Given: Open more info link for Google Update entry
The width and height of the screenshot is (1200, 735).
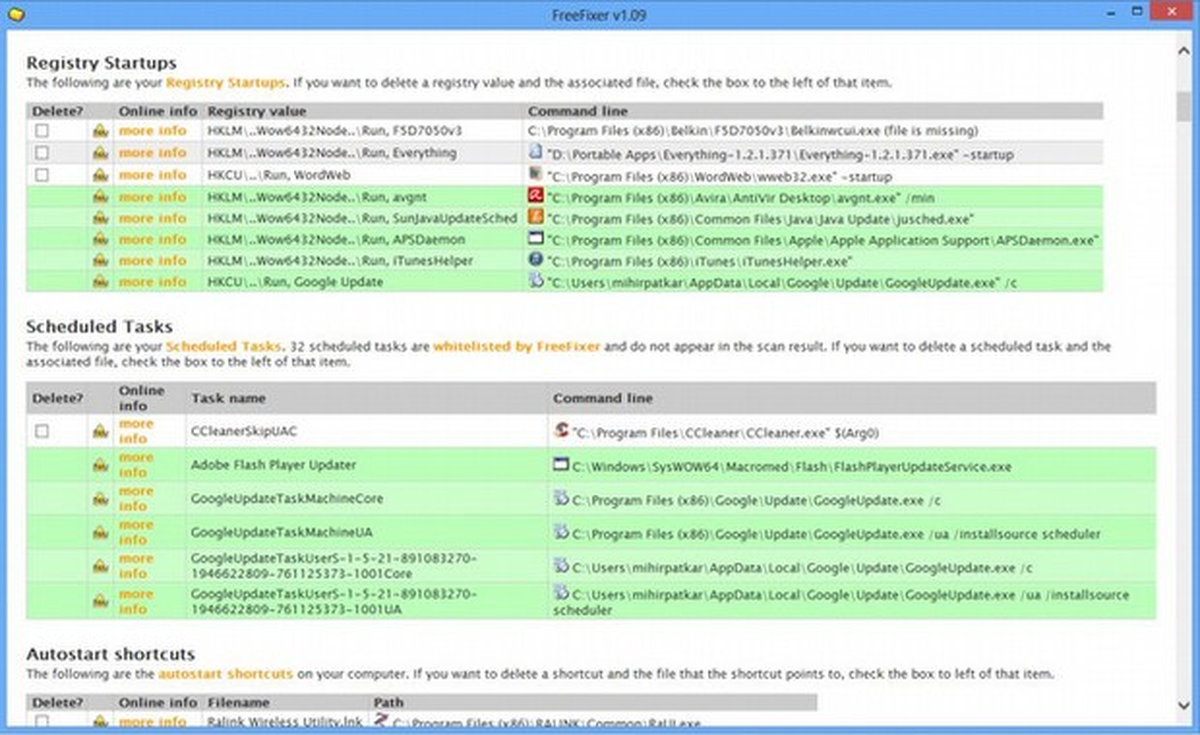Looking at the screenshot, I should coord(152,282).
